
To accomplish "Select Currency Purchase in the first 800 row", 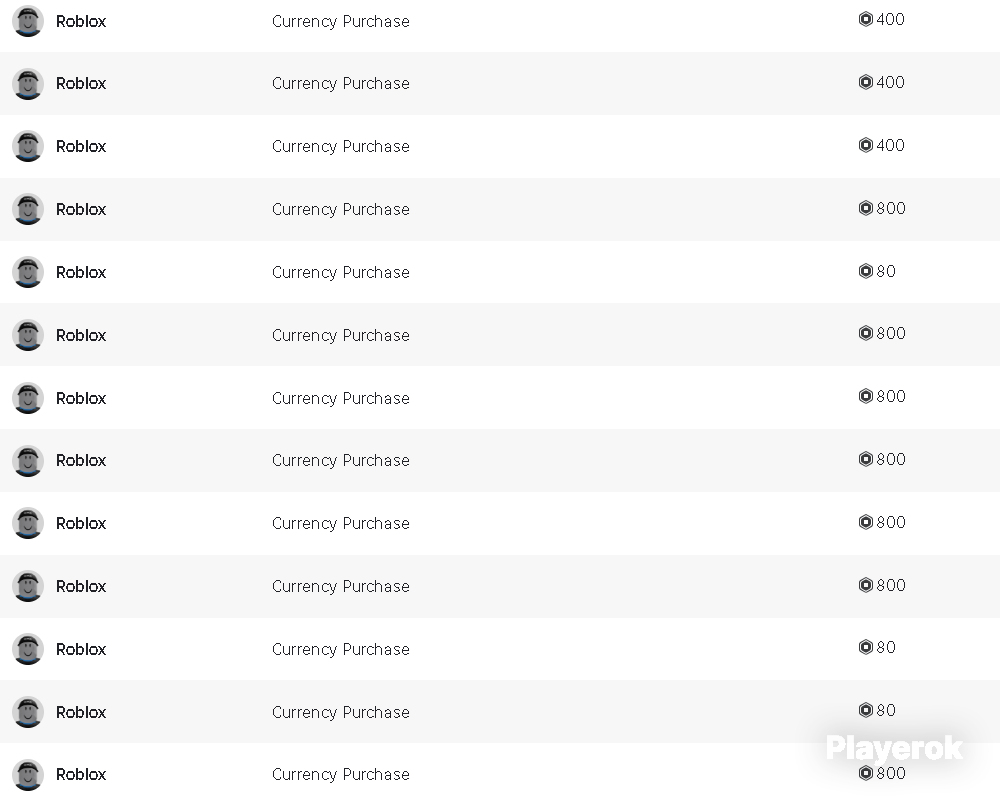I will click(x=341, y=210).
